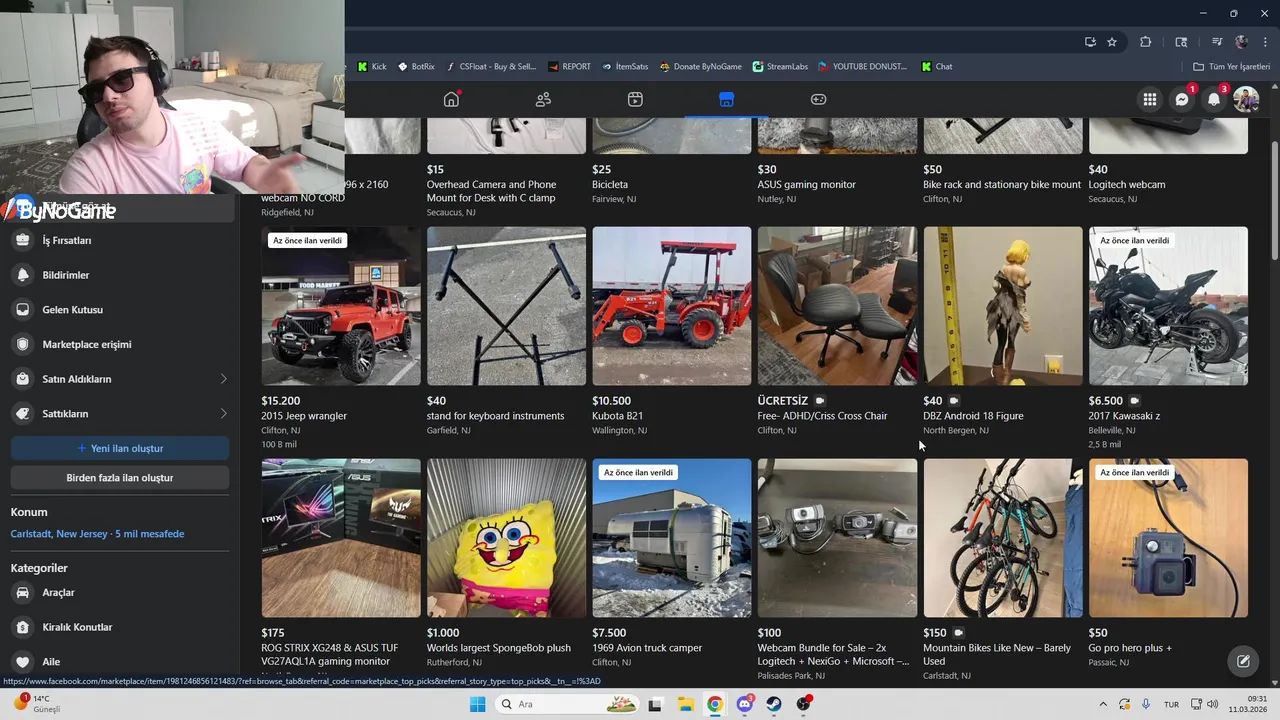Open the notifications bell icon

pos(1214,99)
